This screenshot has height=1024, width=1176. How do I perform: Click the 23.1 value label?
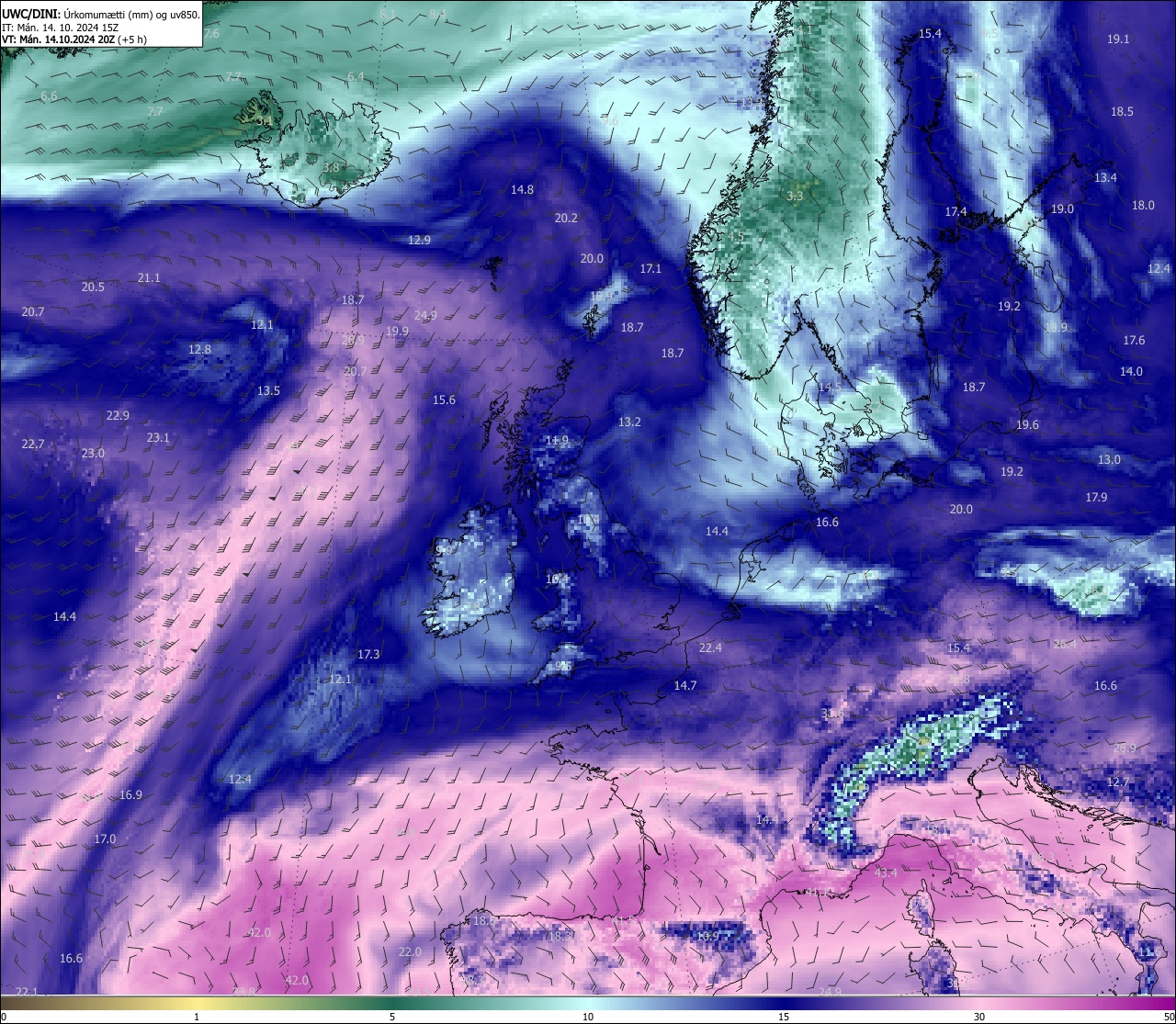tap(158, 437)
